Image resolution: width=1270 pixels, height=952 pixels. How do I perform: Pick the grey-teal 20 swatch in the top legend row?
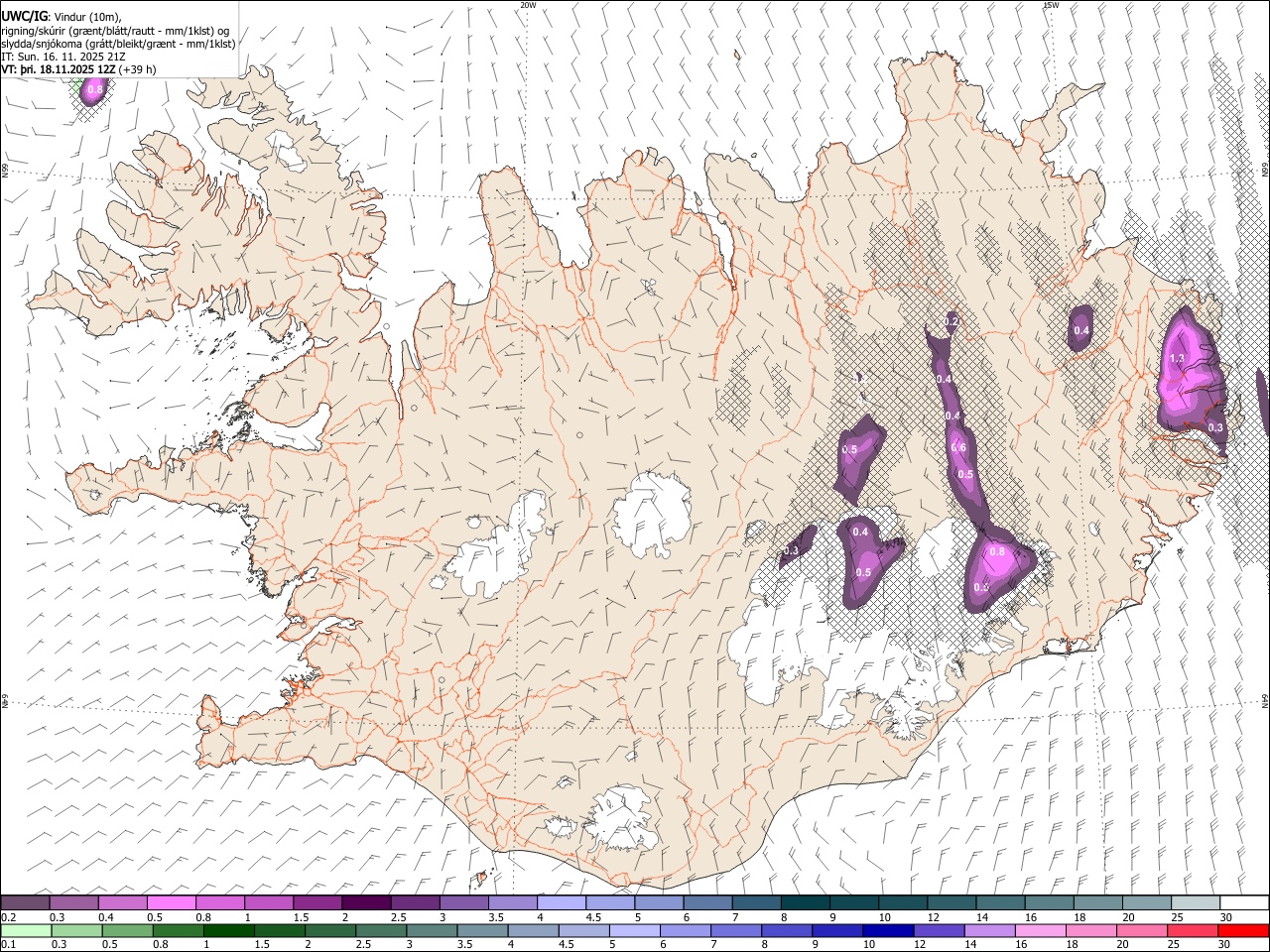[x=1146, y=902]
